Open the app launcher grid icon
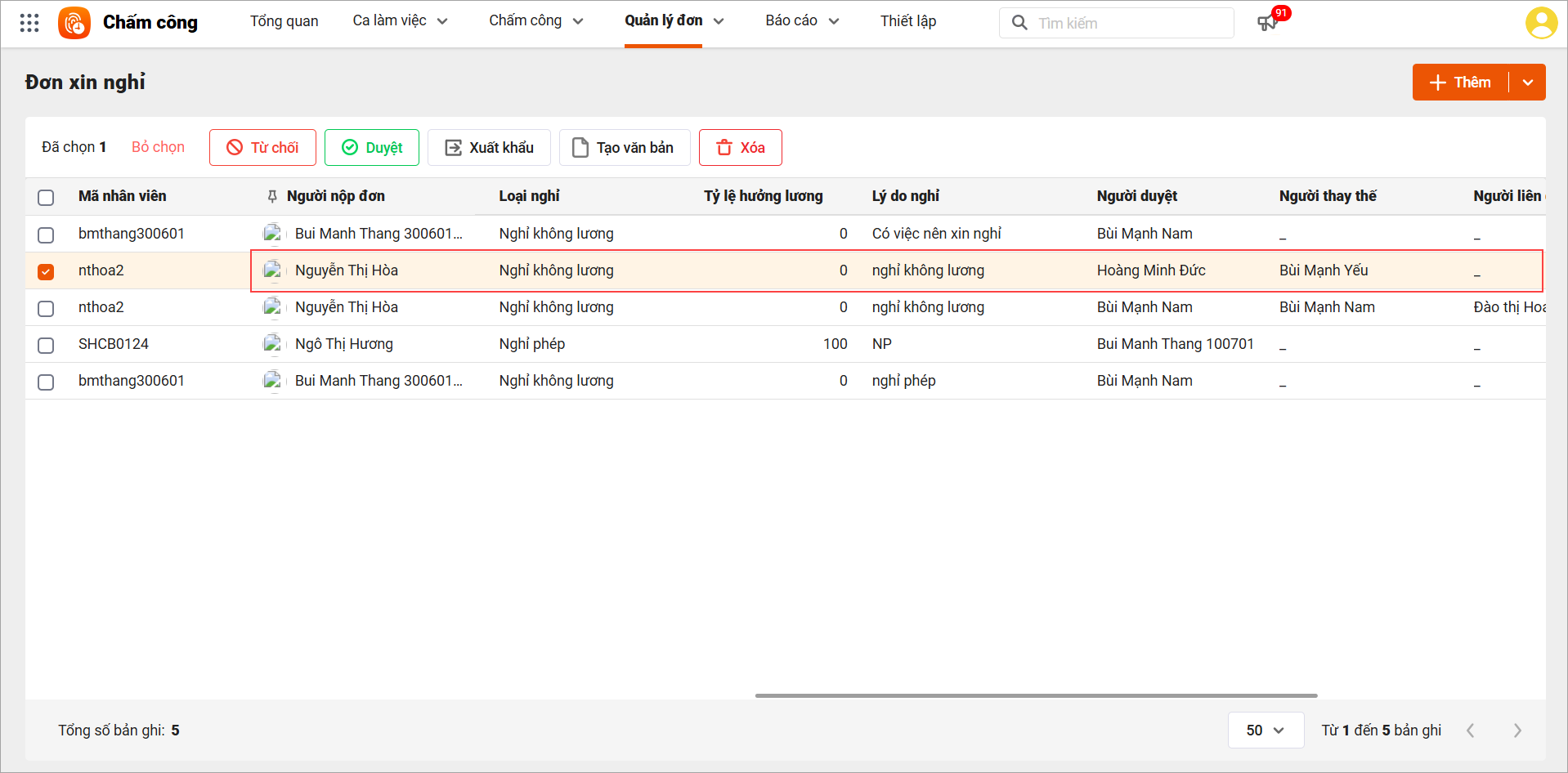Image resolution: width=1568 pixels, height=773 pixels. 29,23
